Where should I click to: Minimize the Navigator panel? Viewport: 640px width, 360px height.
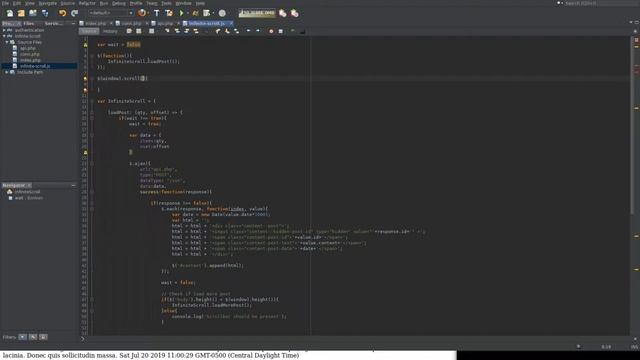(73, 185)
